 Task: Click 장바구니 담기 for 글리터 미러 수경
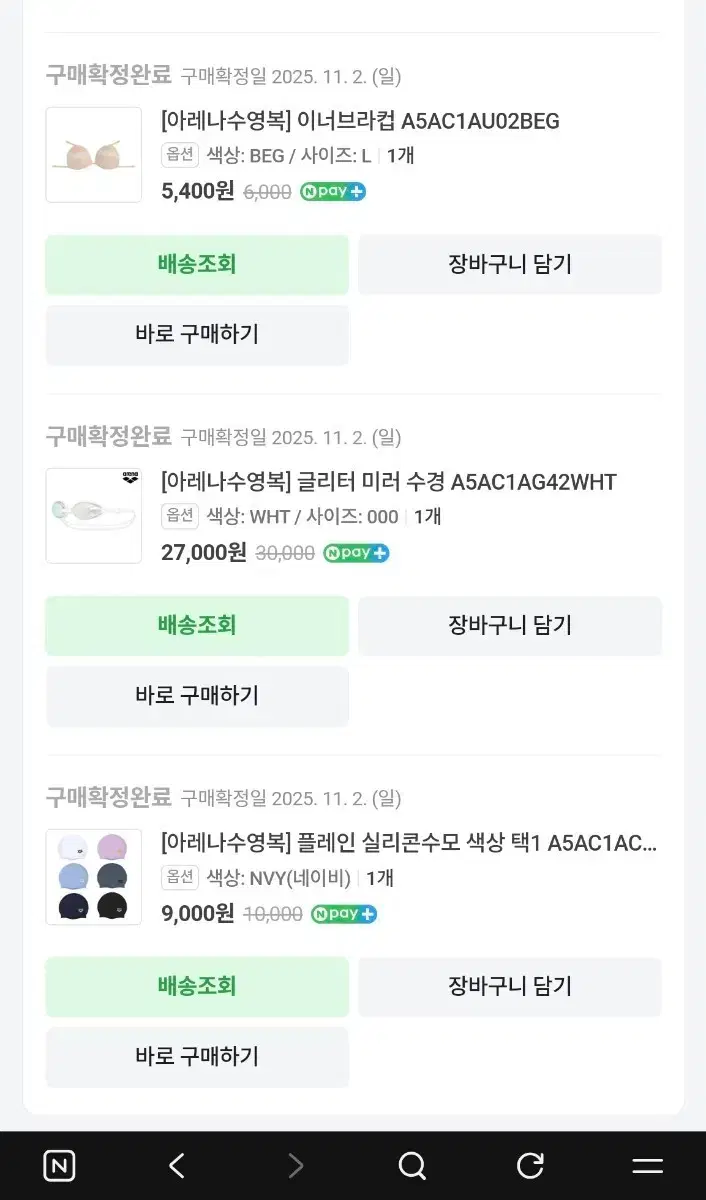click(510, 626)
